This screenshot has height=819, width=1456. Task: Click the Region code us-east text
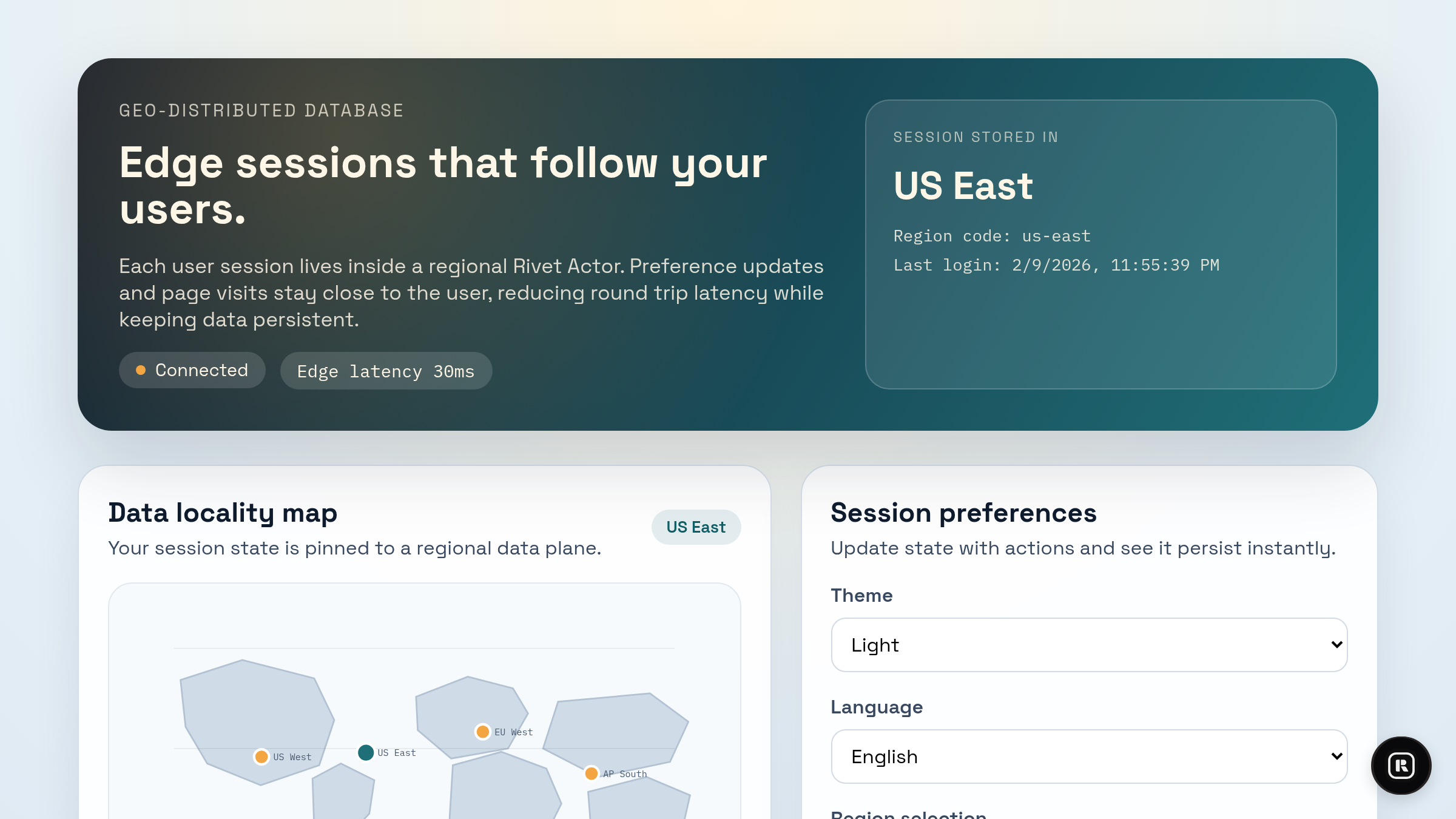[992, 236]
